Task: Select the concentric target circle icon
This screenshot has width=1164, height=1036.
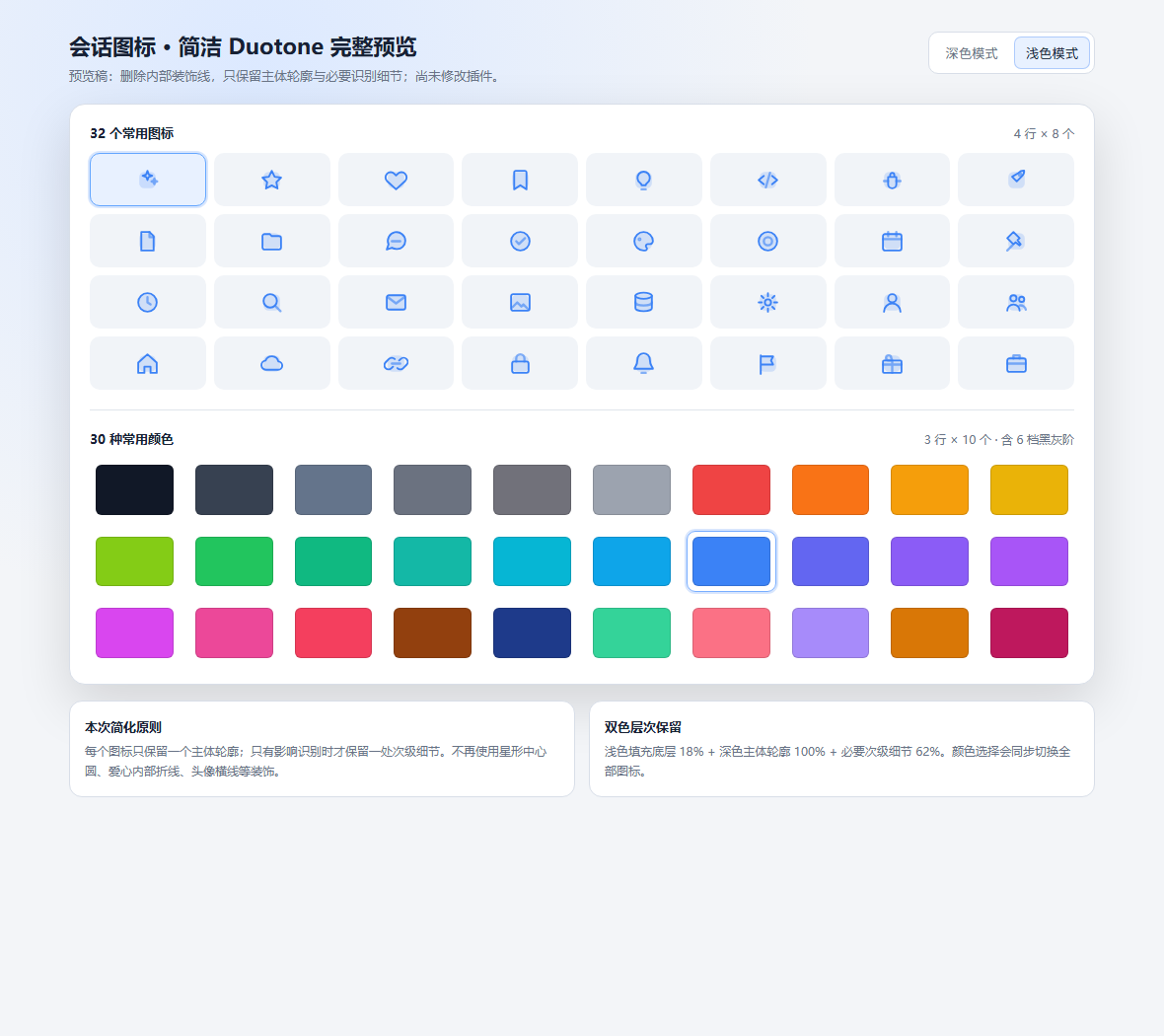Action: tap(767, 241)
